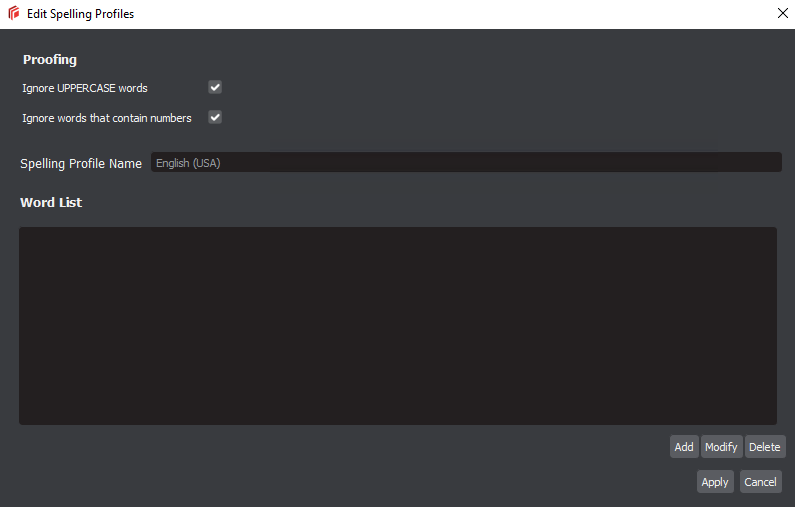This screenshot has height=507, width=795.
Task: Uncheck the Ignore UPPERCASE words checkbox
Action: pos(215,87)
